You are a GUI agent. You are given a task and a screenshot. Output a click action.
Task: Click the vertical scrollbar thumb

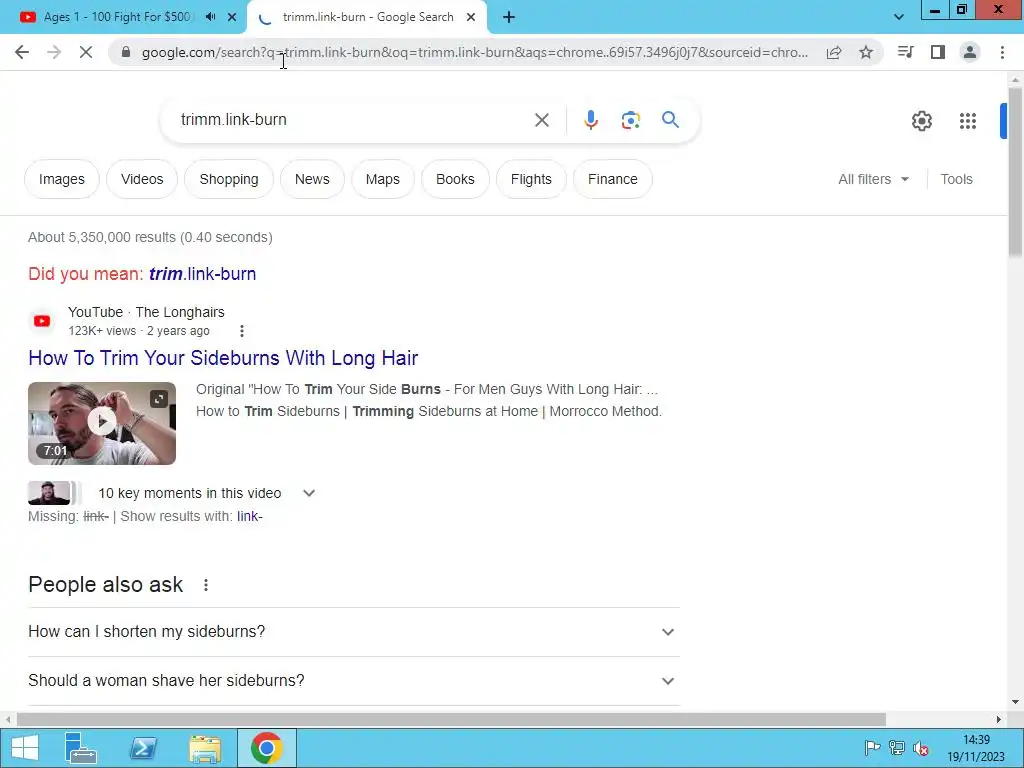click(x=1015, y=171)
